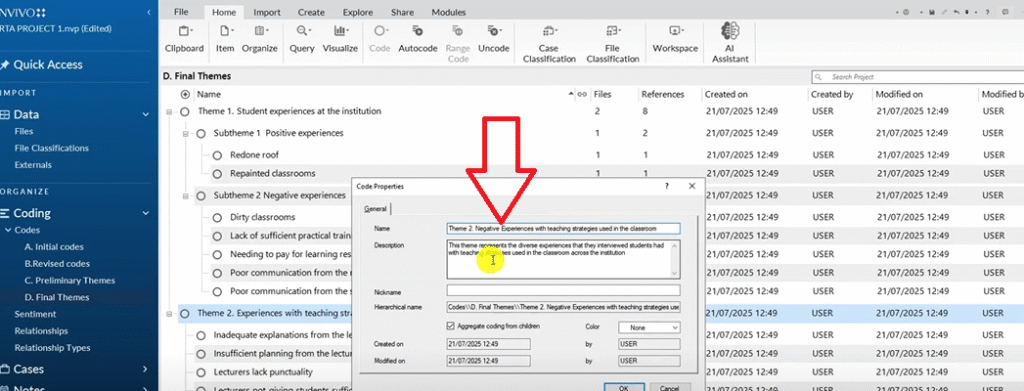1024x391 pixels.
Task: Click into the Description text box
Action: (x=563, y=259)
